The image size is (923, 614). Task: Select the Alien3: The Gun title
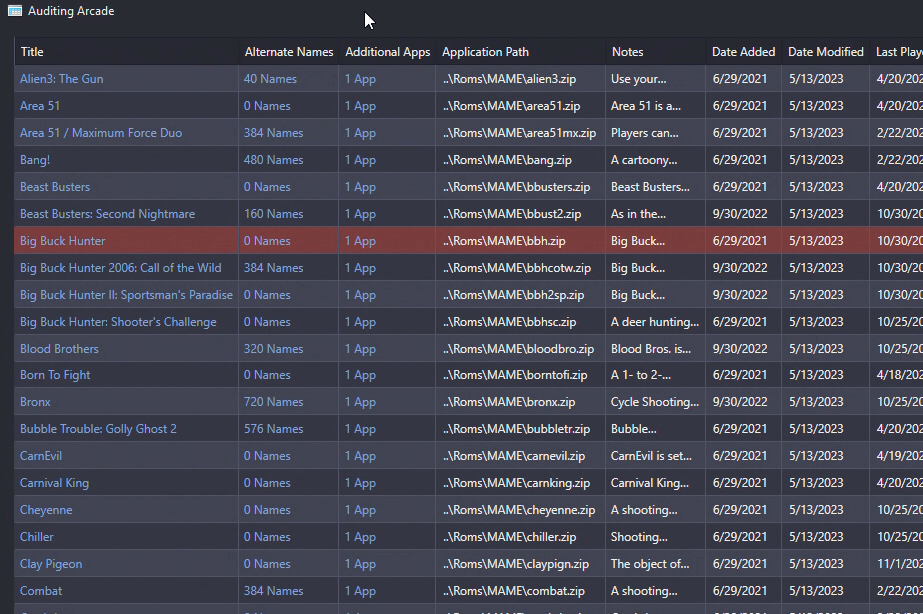(62, 79)
